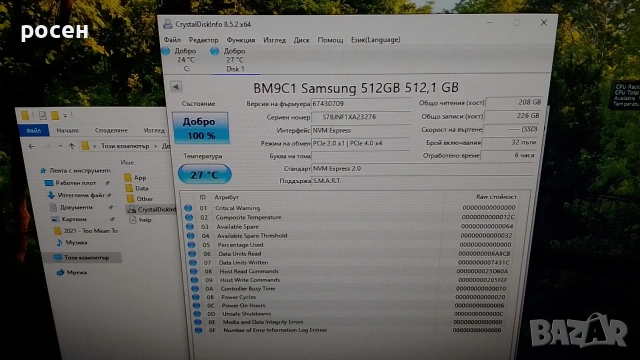Select Мрежа in navigation pane
This screenshot has height=360, width=640.
(x=76, y=272)
